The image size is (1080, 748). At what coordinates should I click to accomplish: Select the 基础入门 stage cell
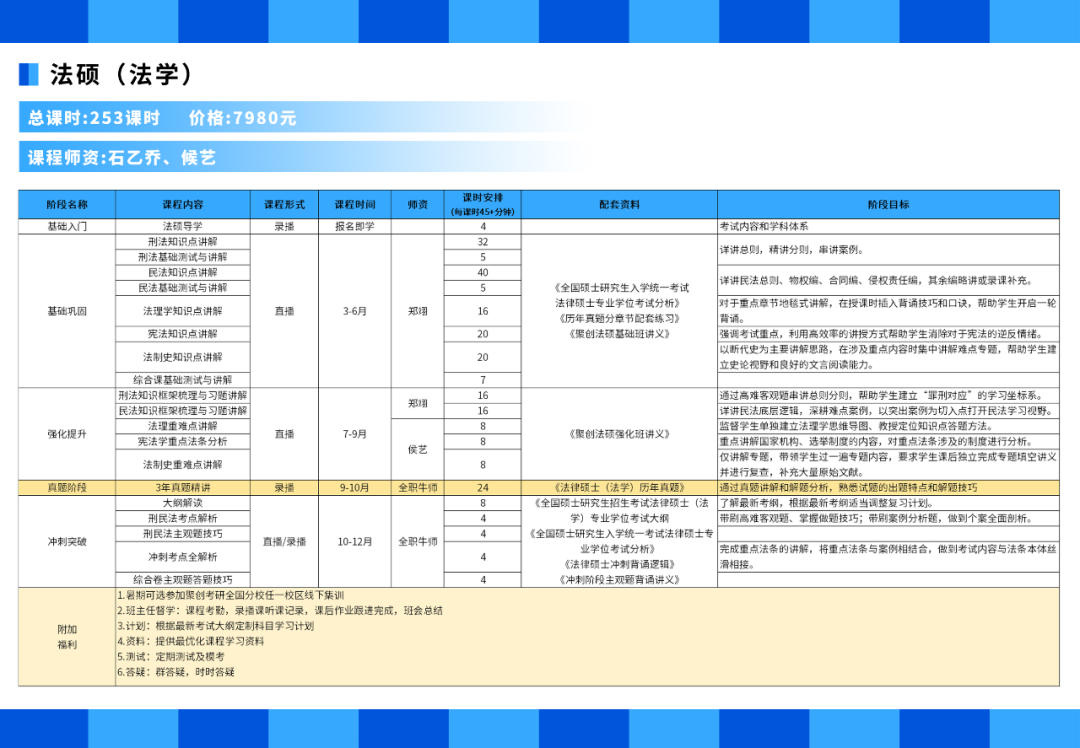coord(67,227)
